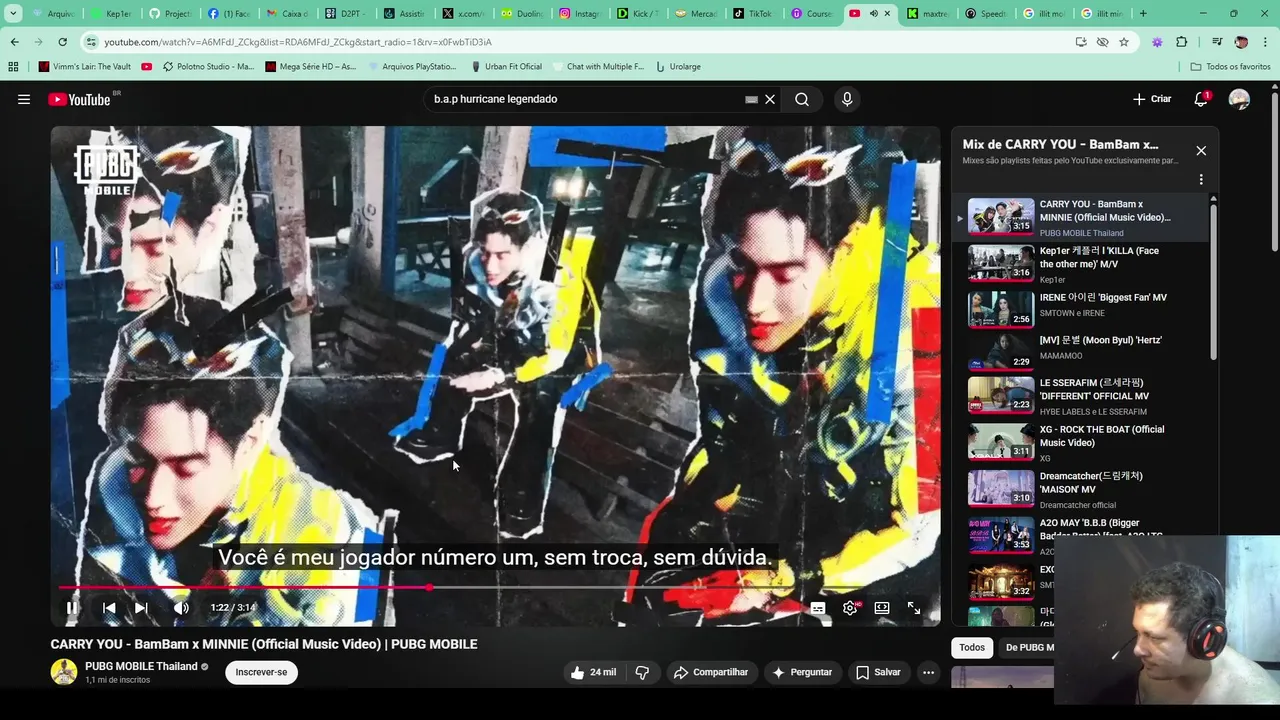Reload the page in the browser

coord(62,42)
